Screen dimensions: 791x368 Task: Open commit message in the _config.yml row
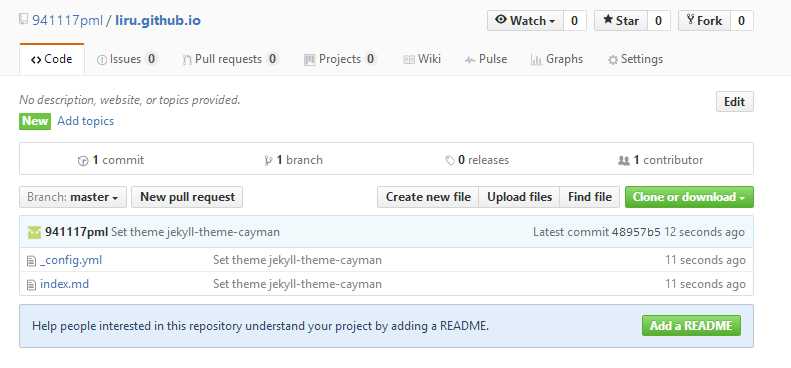[x=297, y=260]
